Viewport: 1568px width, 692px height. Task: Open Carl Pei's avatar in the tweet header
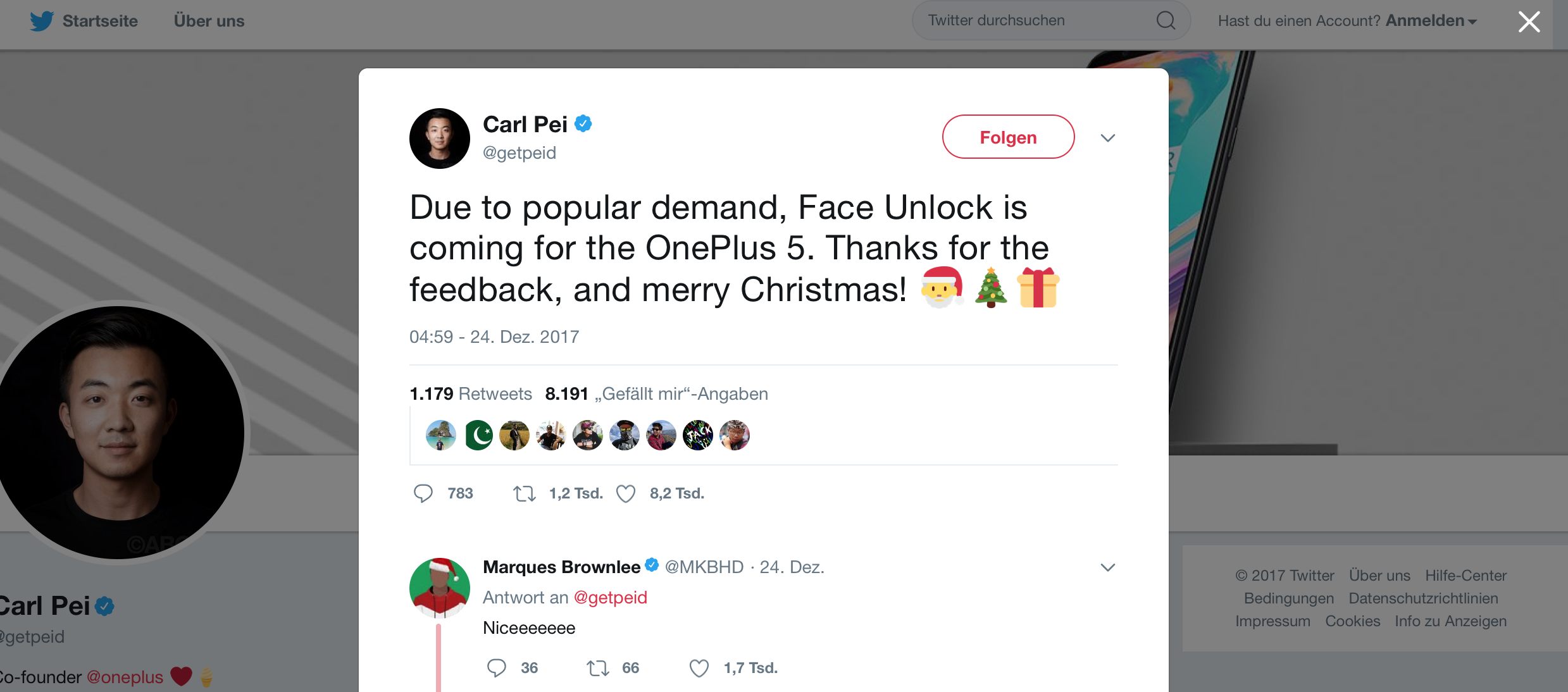[x=440, y=139]
